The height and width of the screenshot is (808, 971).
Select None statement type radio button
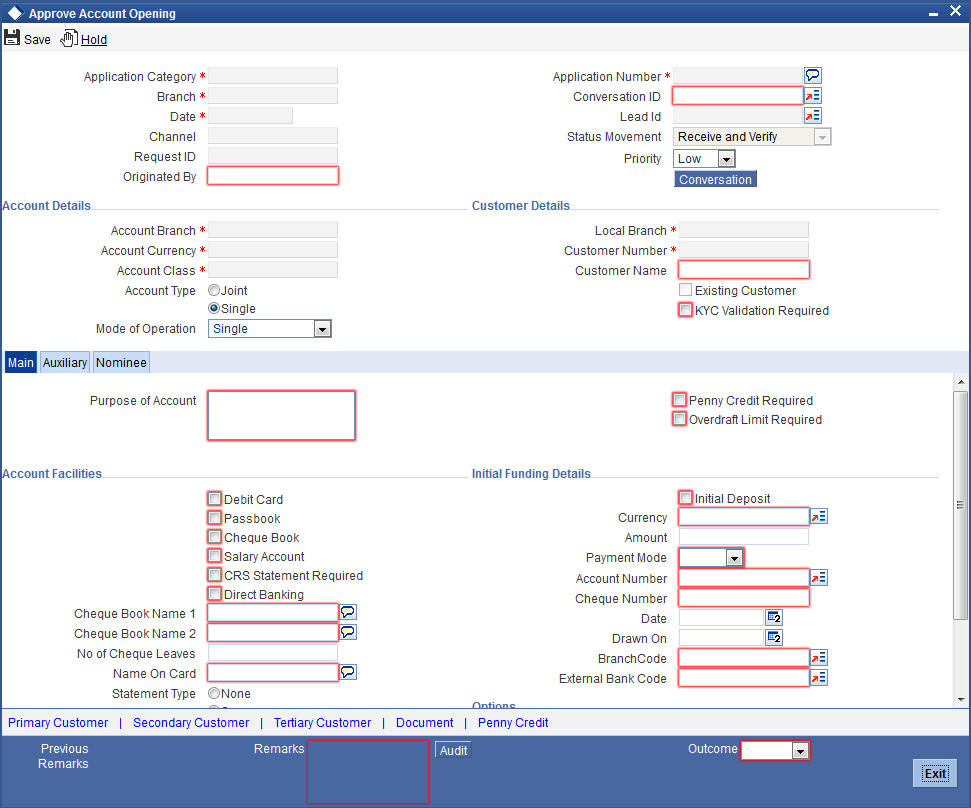tap(214, 693)
